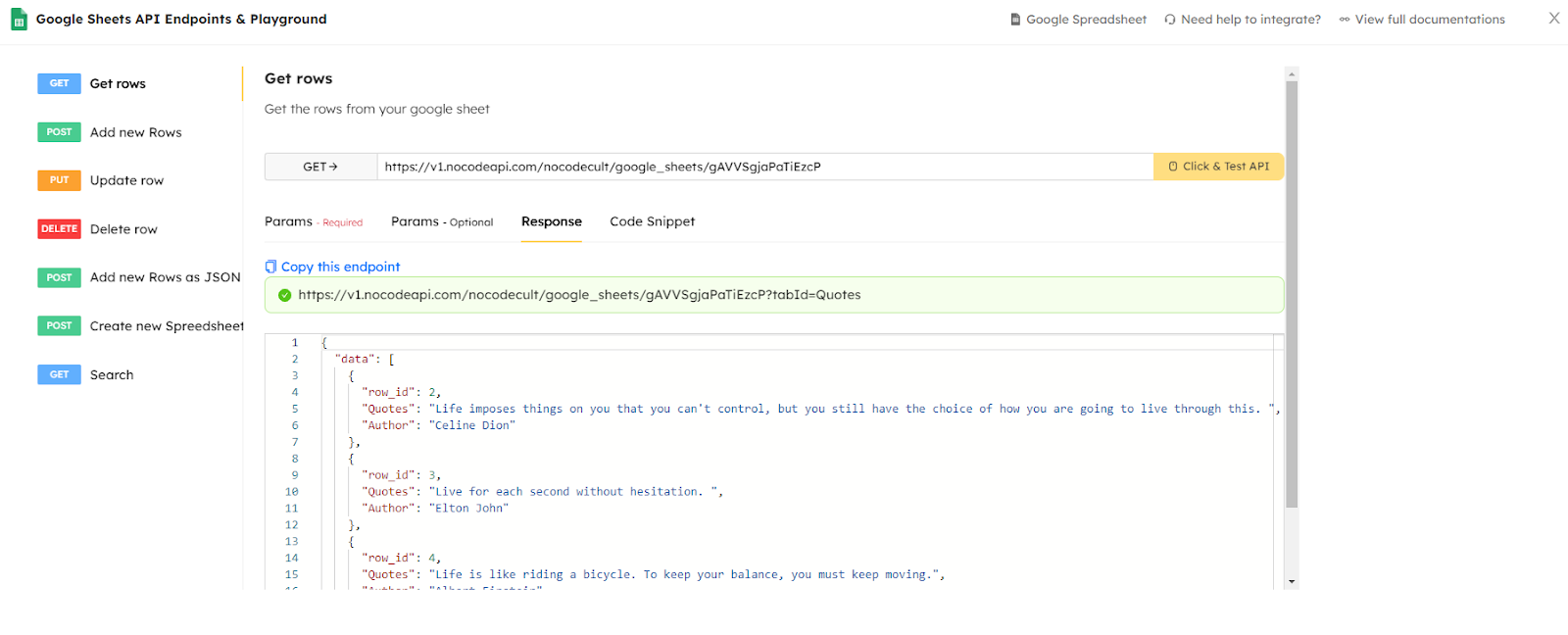Click the green Google Sheets logo icon

(19, 20)
